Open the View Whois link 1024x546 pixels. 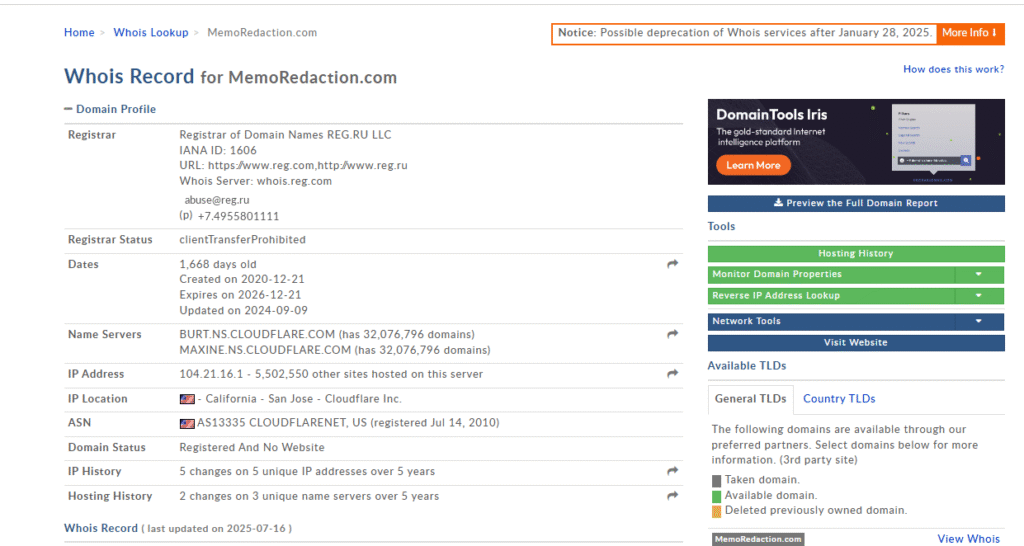click(x=968, y=539)
